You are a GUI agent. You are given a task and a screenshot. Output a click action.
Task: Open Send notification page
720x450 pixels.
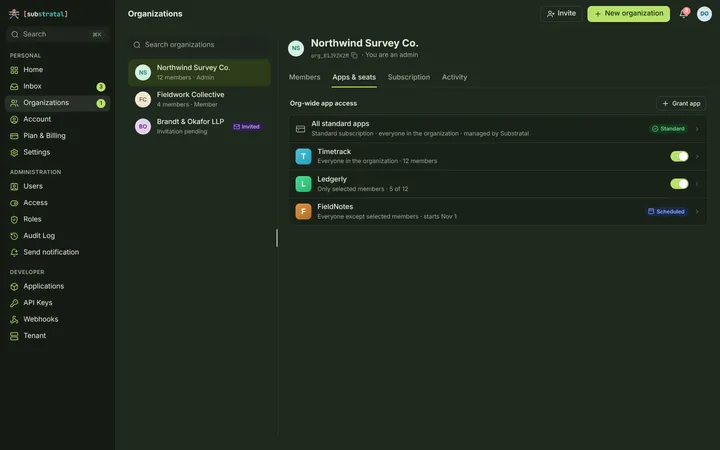(x=57, y=253)
